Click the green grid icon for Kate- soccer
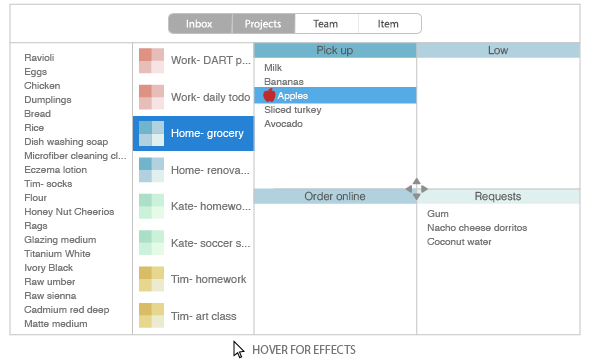The width and height of the screenshot is (590, 360). coord(151,243)
